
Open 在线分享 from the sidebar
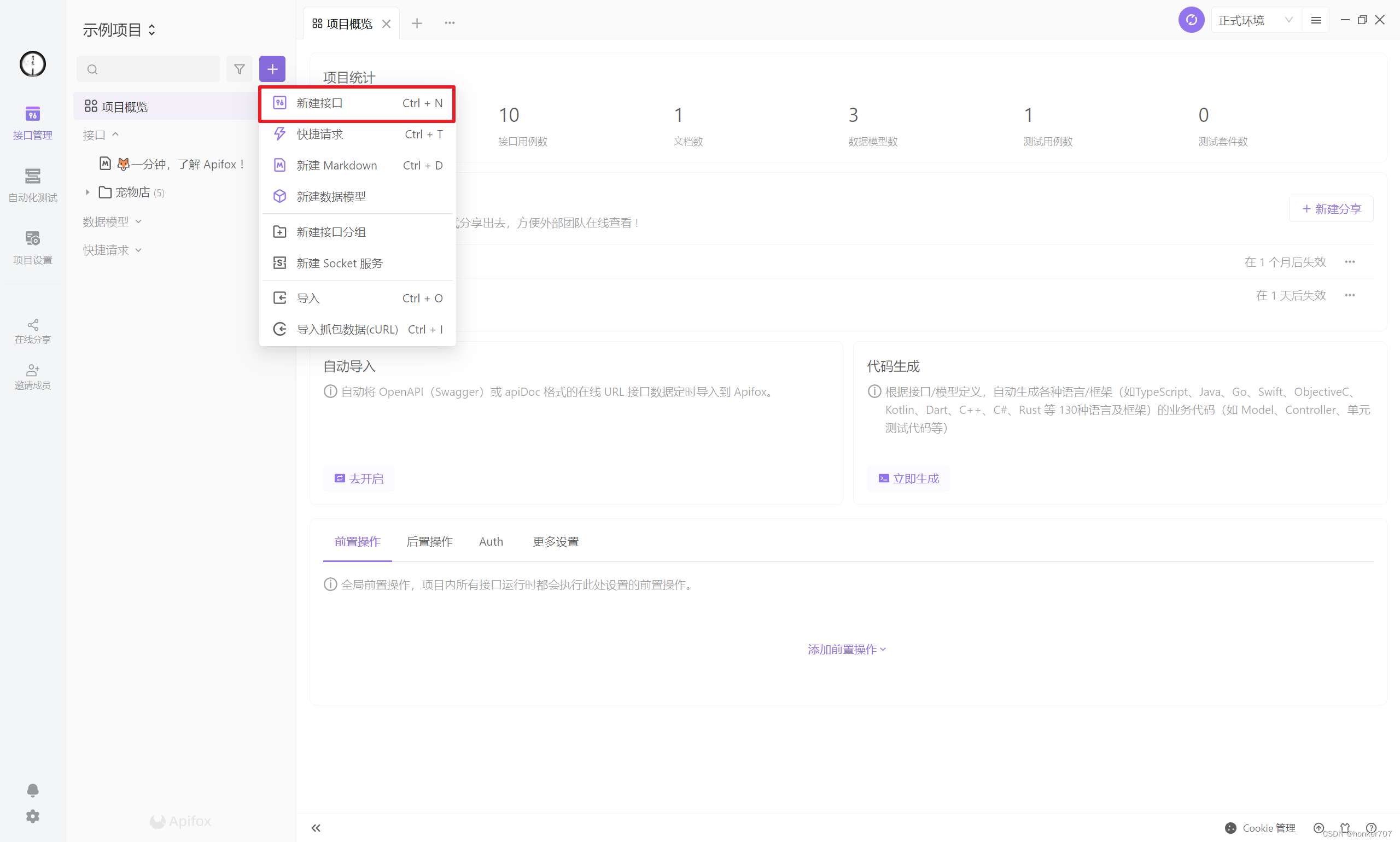pyautogui.click(x=32, y=331)
